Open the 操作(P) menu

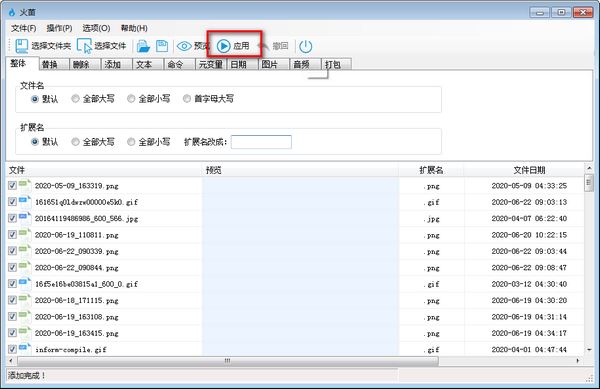tap(59, 28)
